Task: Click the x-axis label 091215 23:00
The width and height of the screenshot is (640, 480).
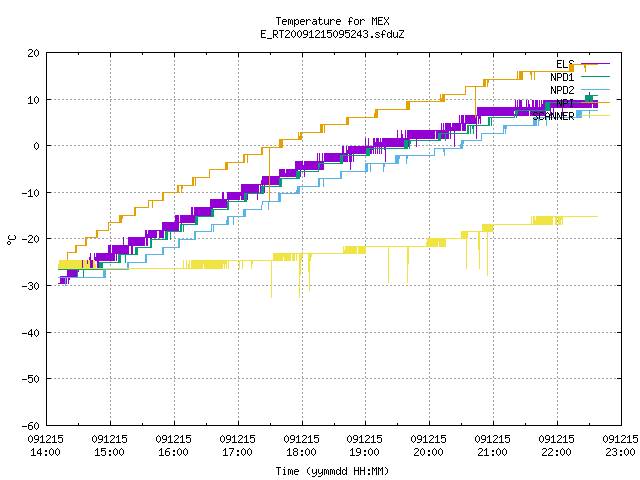Action: (620, 446)
